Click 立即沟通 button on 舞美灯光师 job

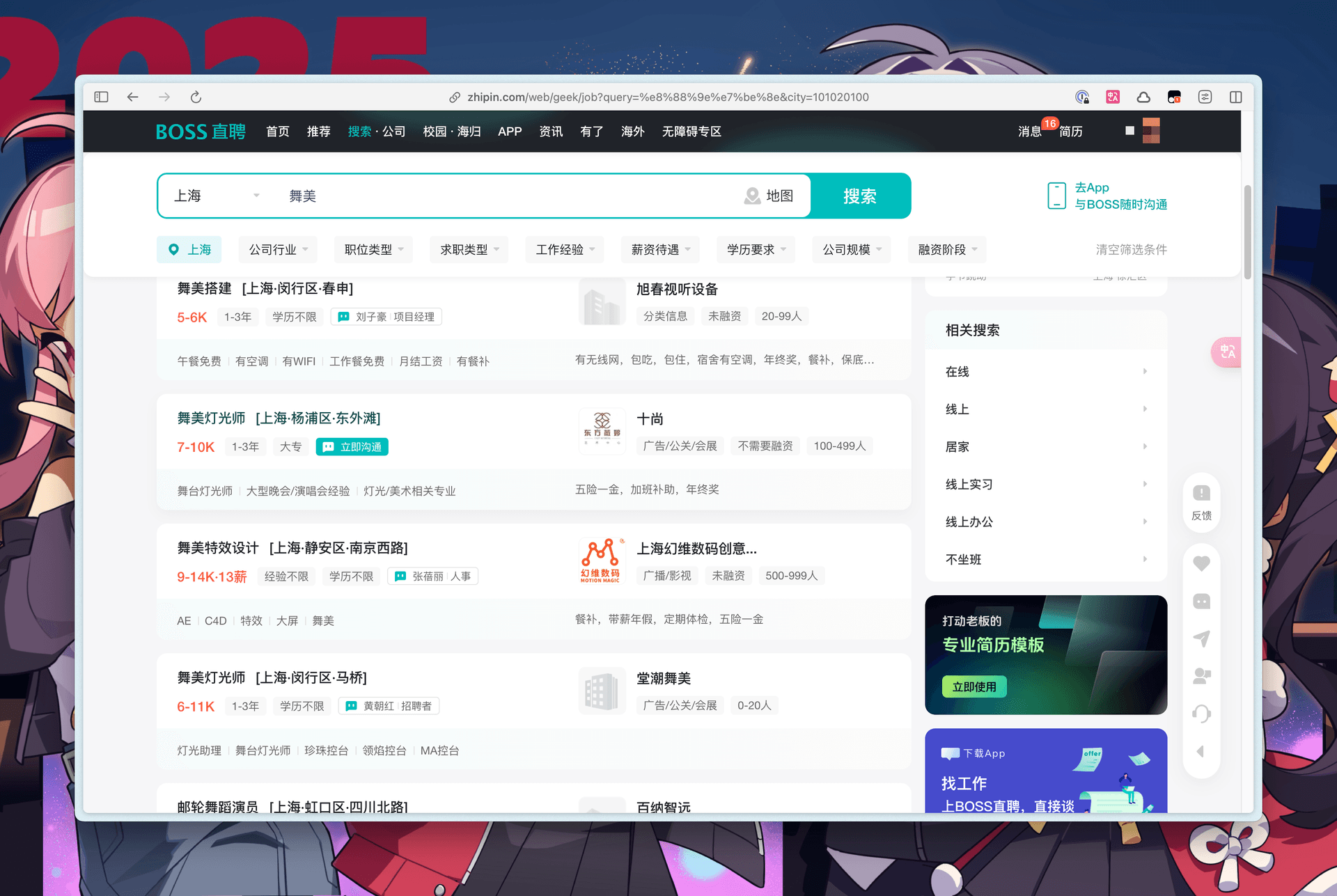click(352, 447)
